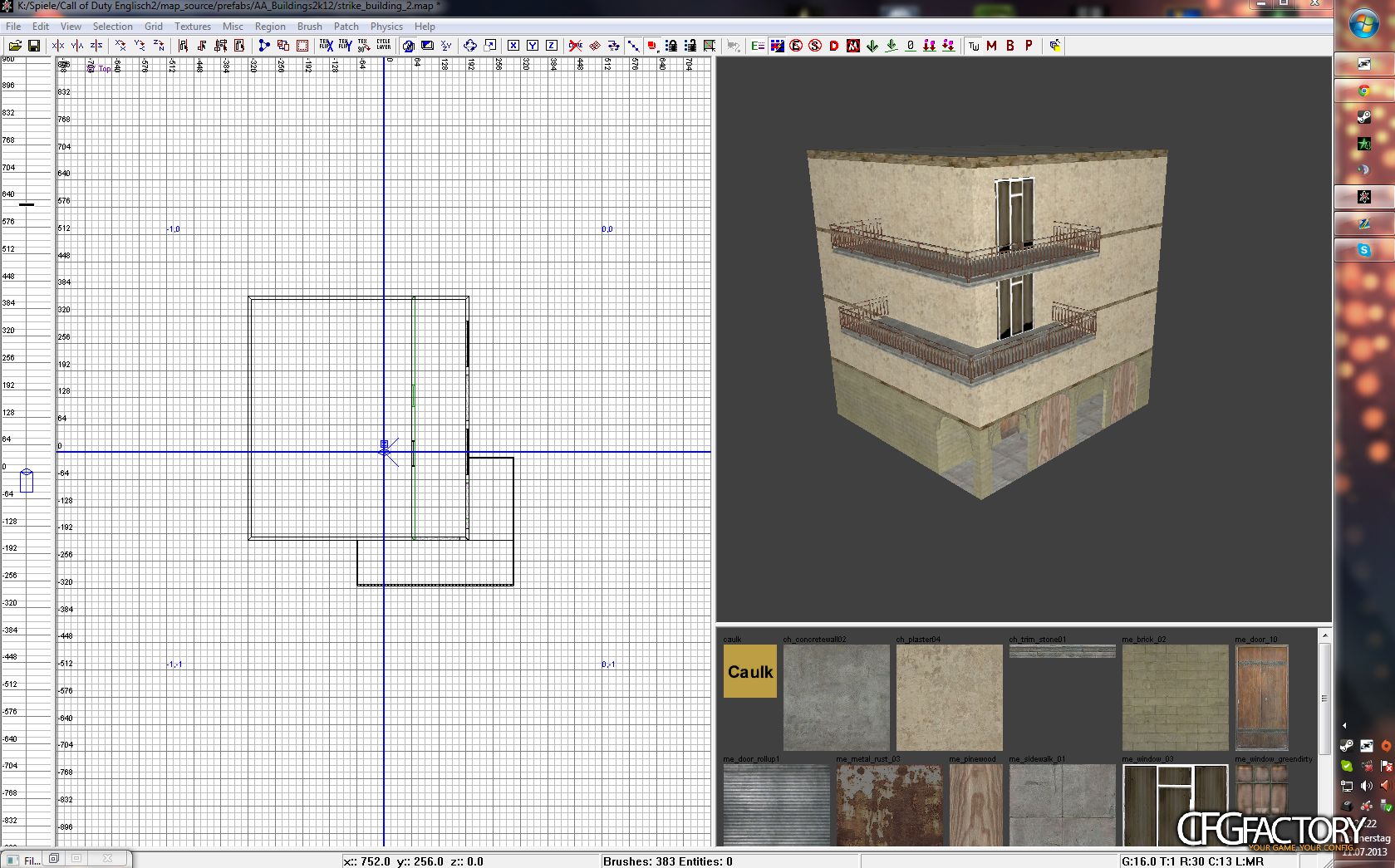The height and width of the screenshot is (868, 1395).
Task: Switch grid view to Z axis
Action: coord(551,46)
